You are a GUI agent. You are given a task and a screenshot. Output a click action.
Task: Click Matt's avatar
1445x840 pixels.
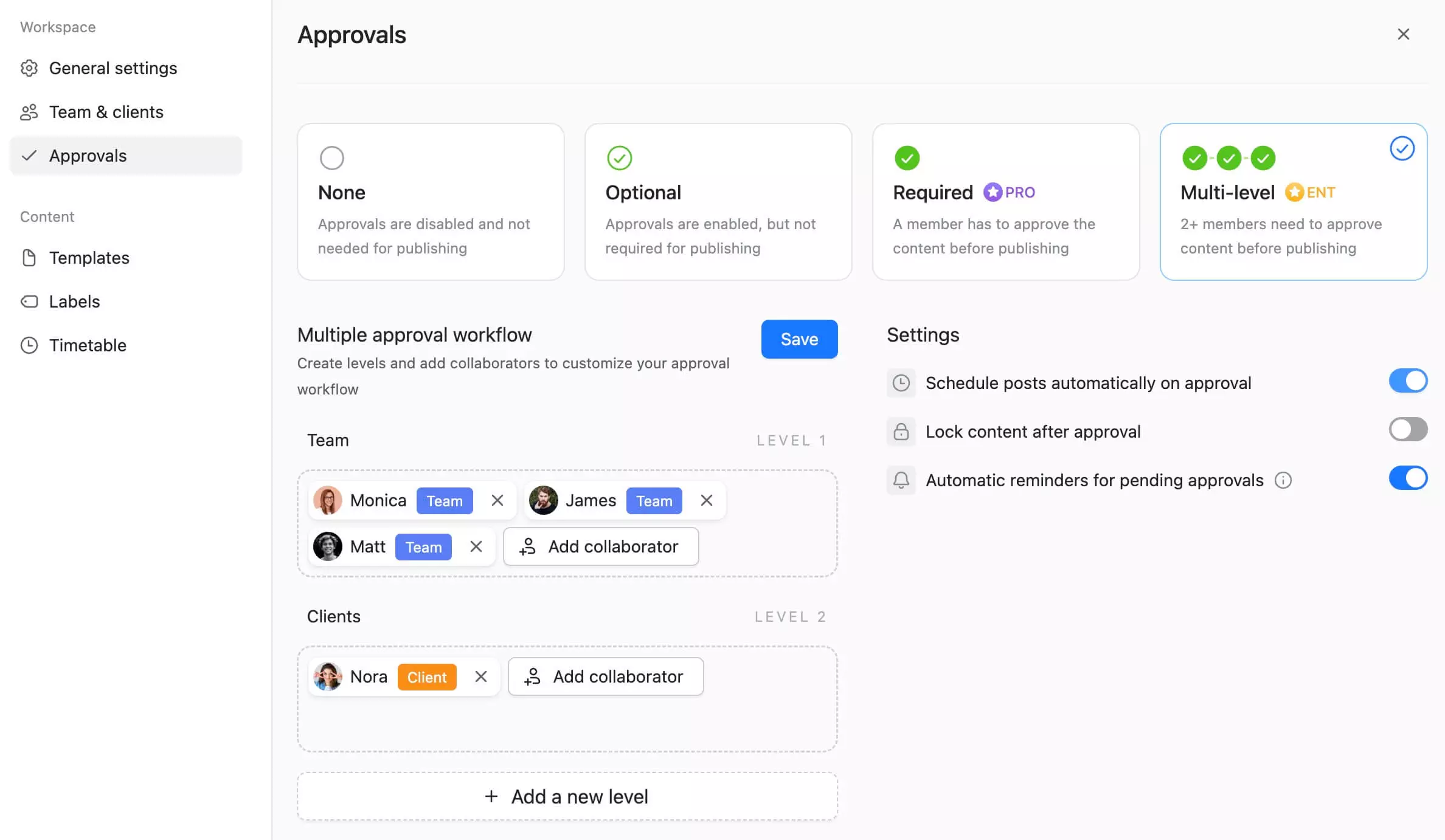(328, 546)
